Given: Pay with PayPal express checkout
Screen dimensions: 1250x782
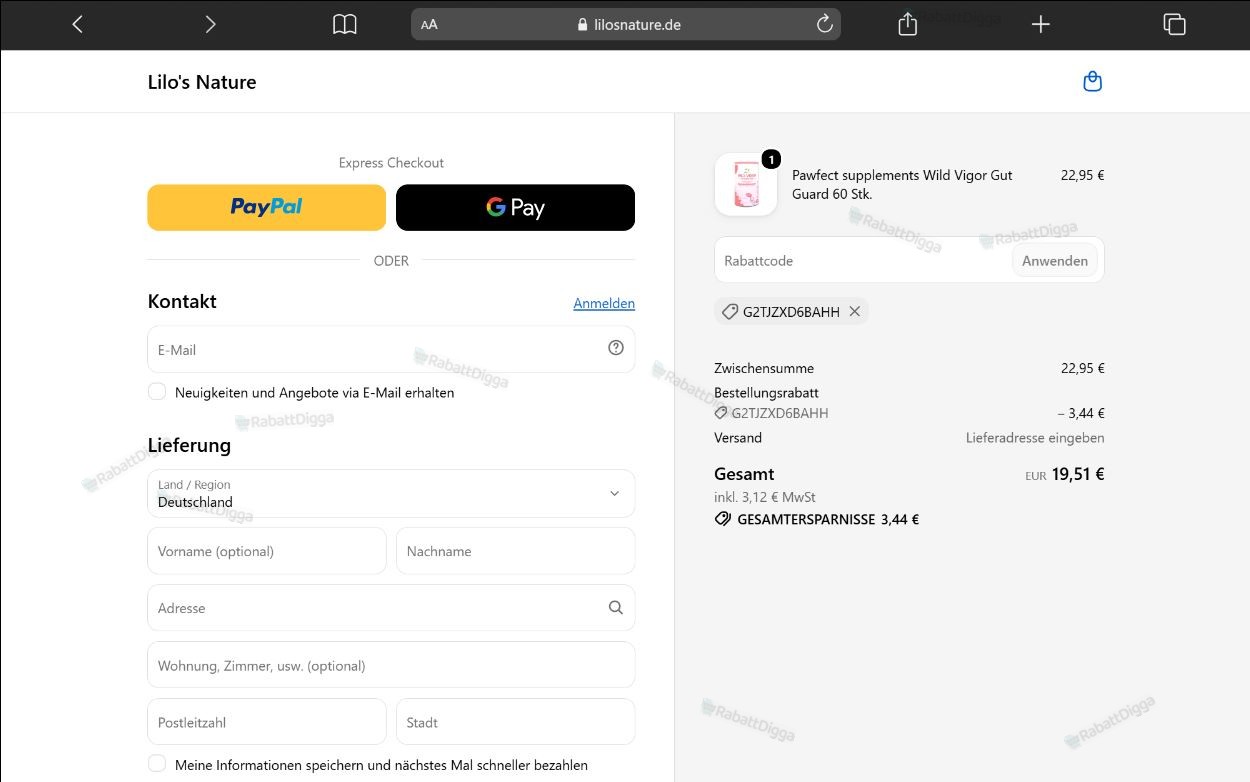Looking at the screenshot, I should 266,207.
